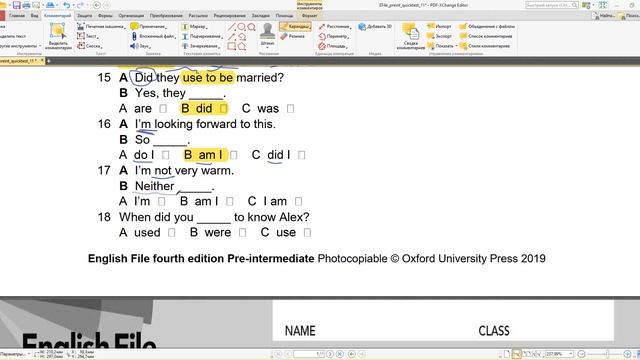The height and width of the screenshot is (360, 640).
Task: Click the Print icon in quick access toolbar
Action: click(x=27, y=5)
